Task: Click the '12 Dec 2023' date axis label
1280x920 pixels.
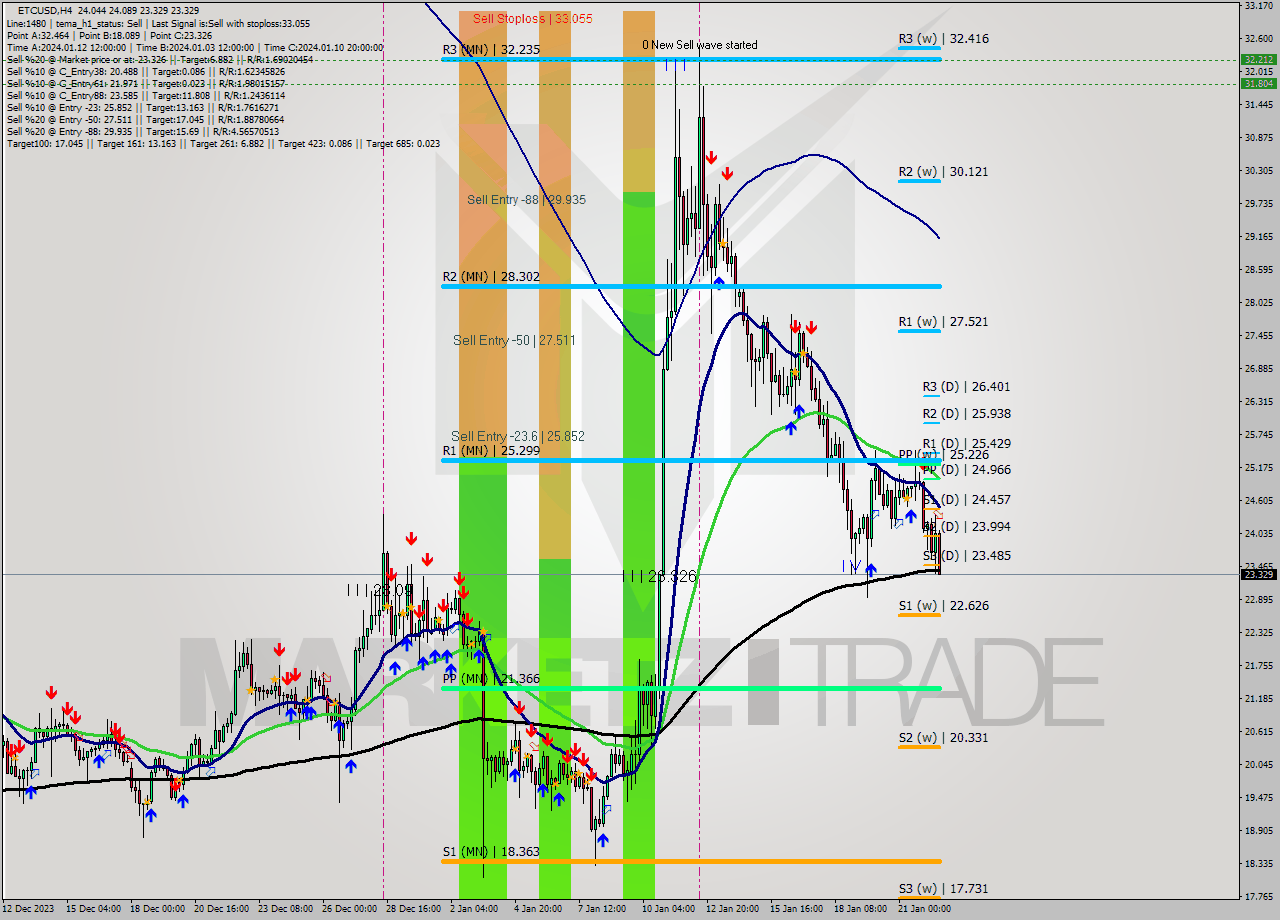Action: tap(28, 909)
